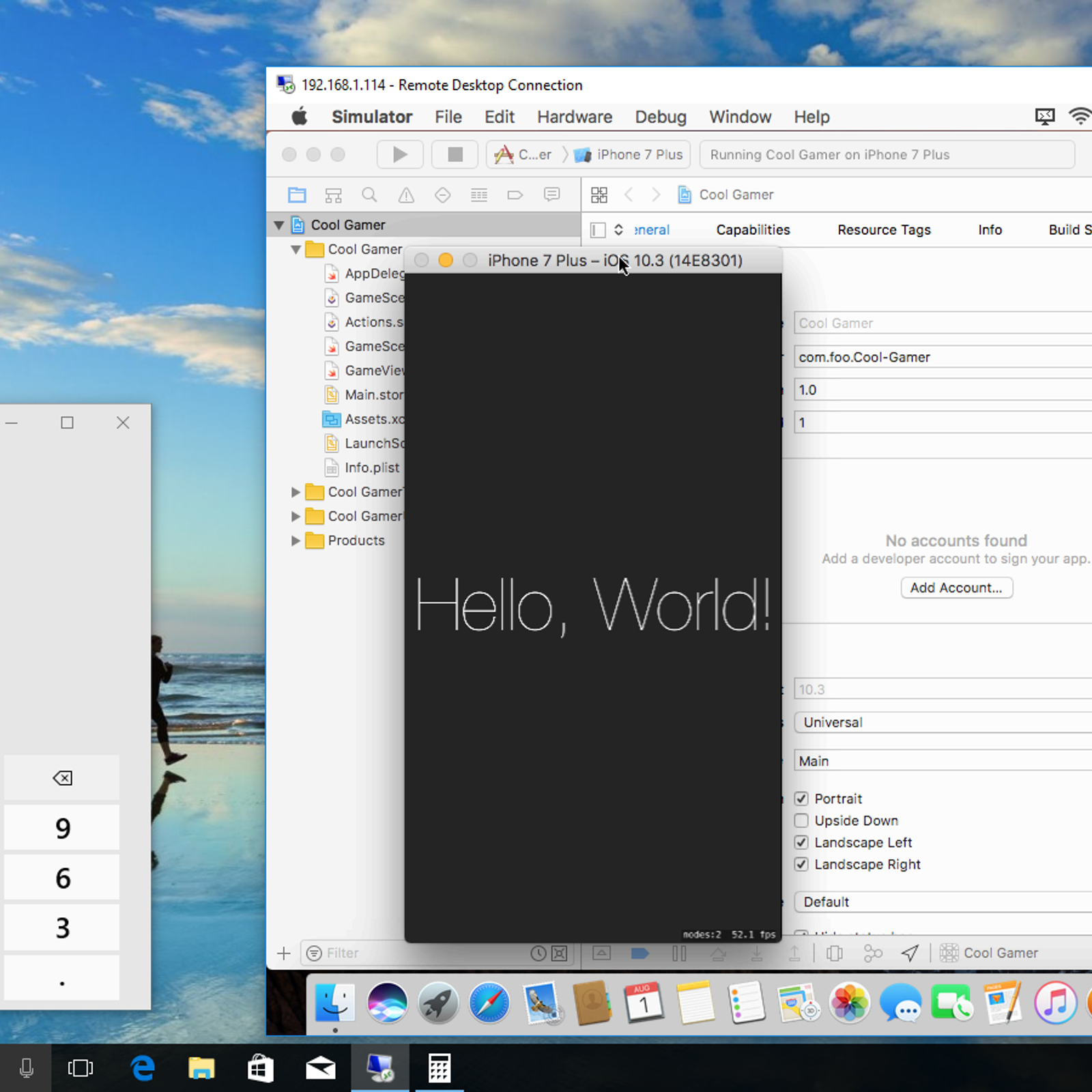The image size is (1092, 1092).
Task: Open Microsoft Edge in Windows taskbar
Action: point(143,1068)
